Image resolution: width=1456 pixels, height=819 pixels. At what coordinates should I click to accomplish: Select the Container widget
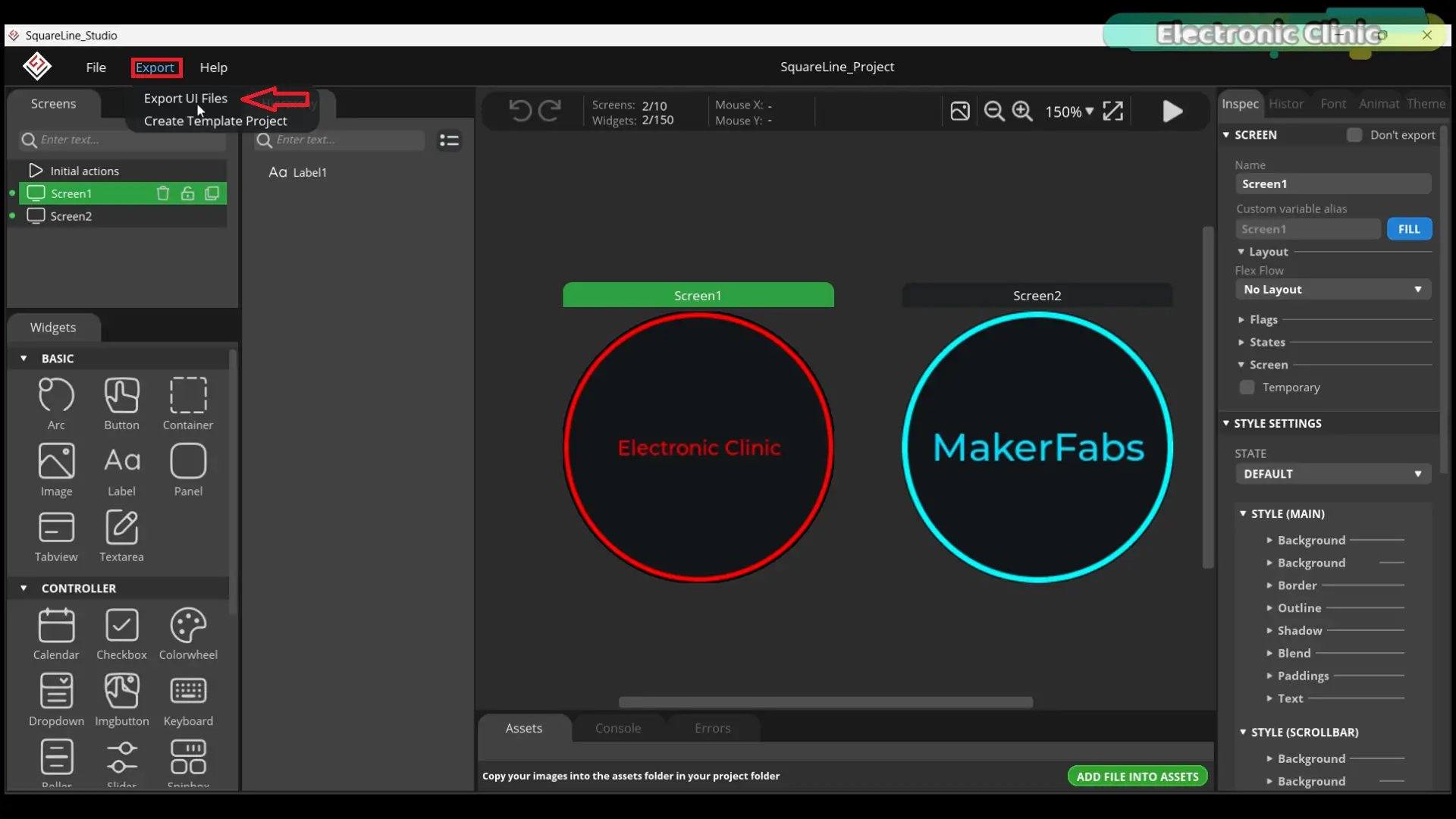(x=188, y=404)
